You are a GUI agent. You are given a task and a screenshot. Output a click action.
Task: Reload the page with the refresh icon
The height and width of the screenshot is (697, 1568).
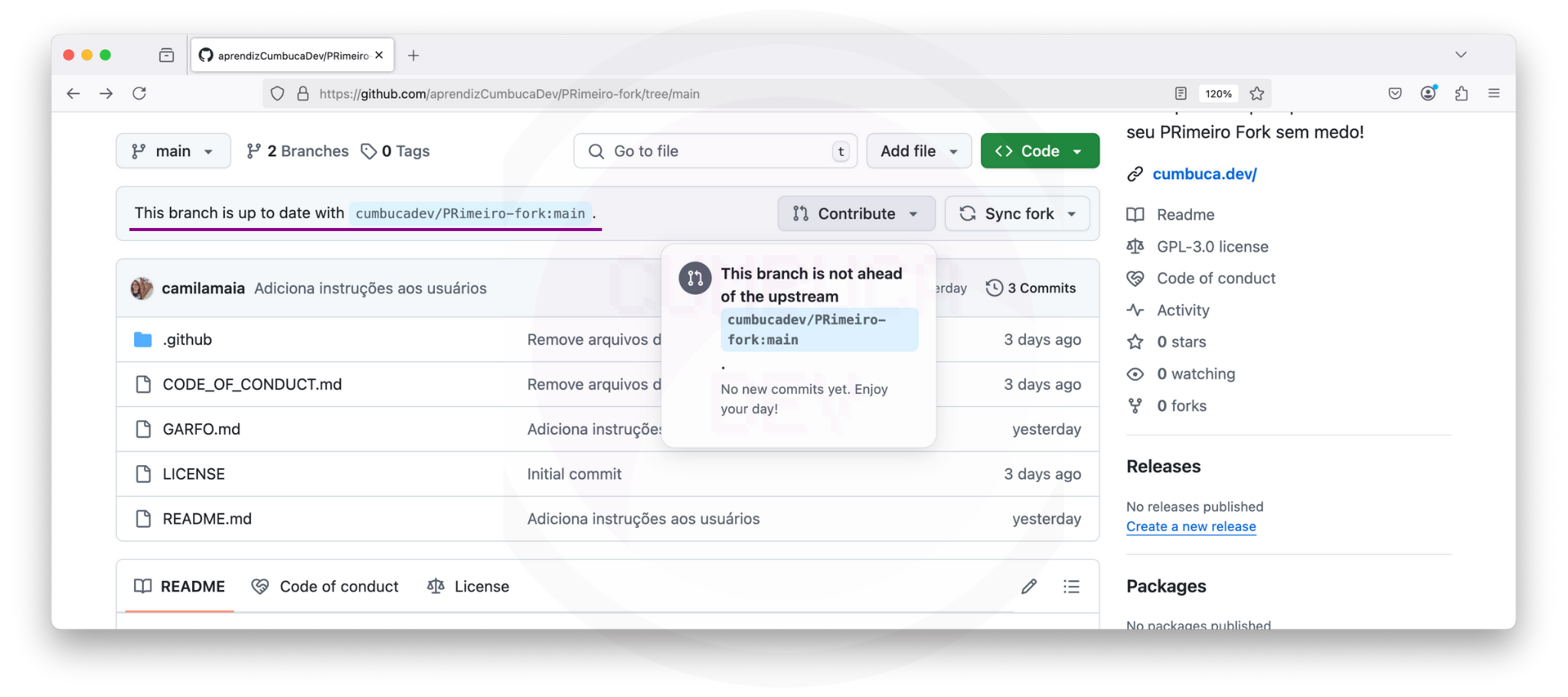point(139,93)
